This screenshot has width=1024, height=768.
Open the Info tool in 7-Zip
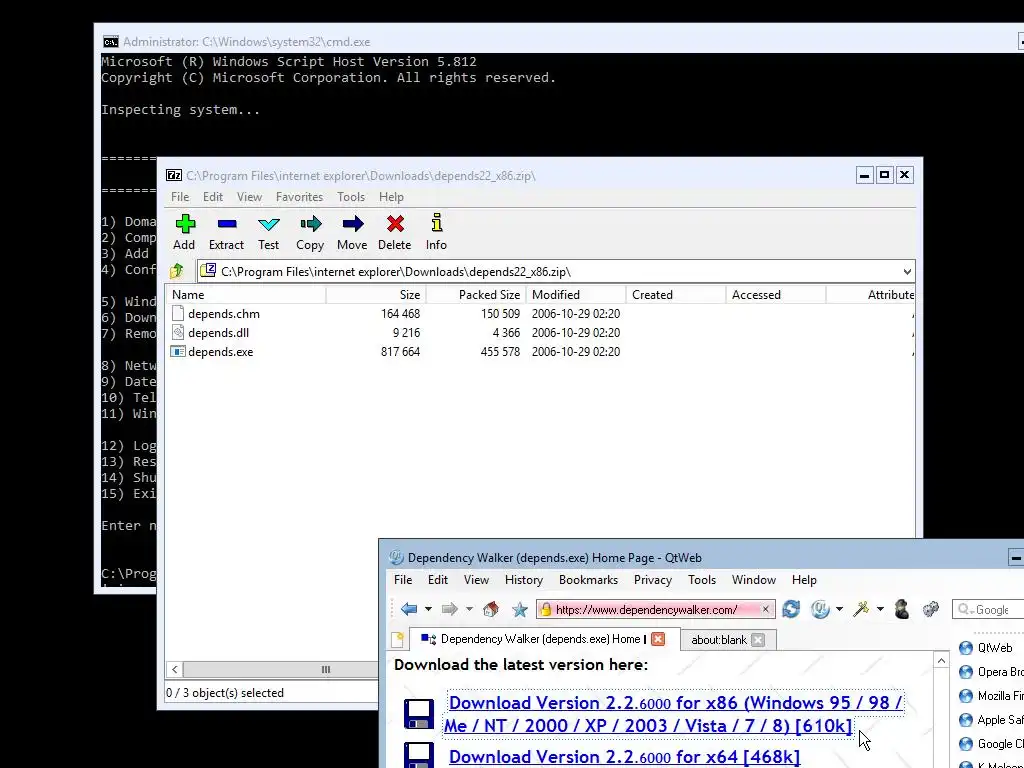pos(437,223)
